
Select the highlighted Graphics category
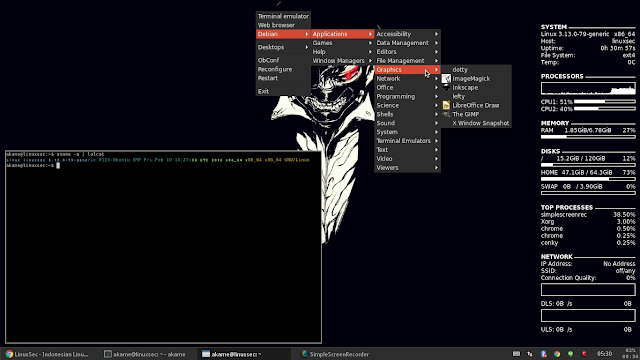click(407, 69)
